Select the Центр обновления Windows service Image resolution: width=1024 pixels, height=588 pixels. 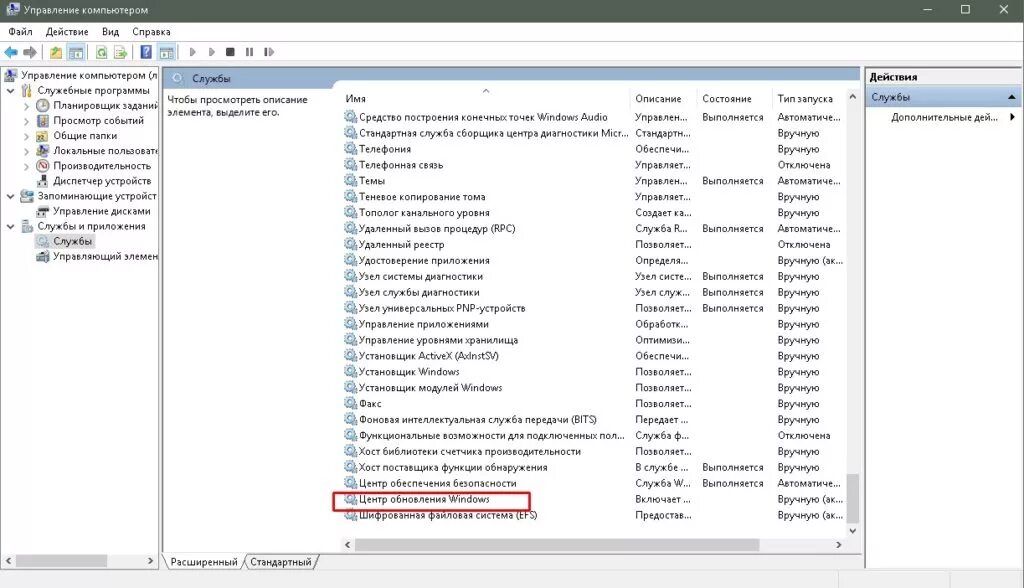(424, 499)
